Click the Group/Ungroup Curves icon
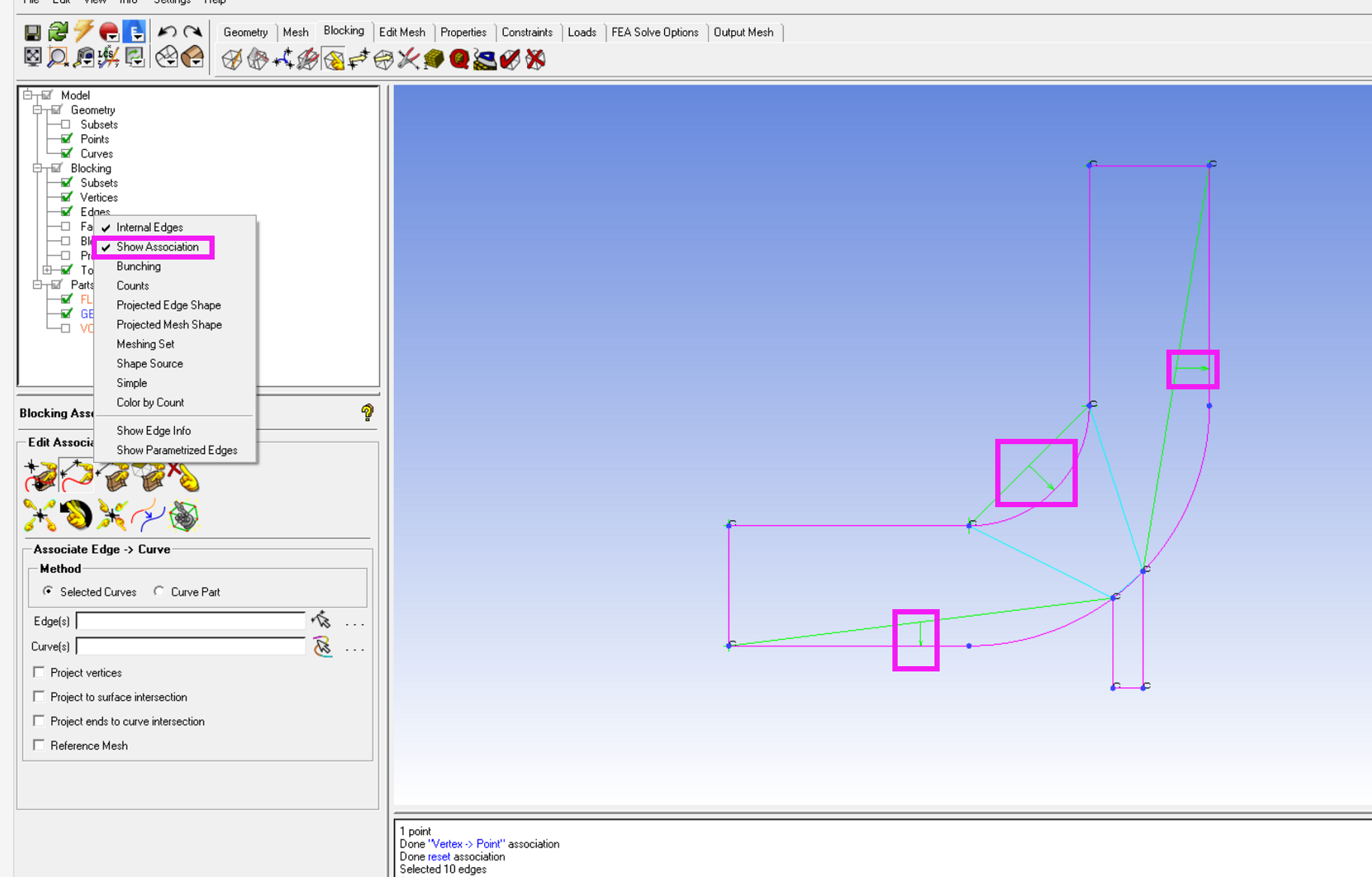 pos(148,515)
